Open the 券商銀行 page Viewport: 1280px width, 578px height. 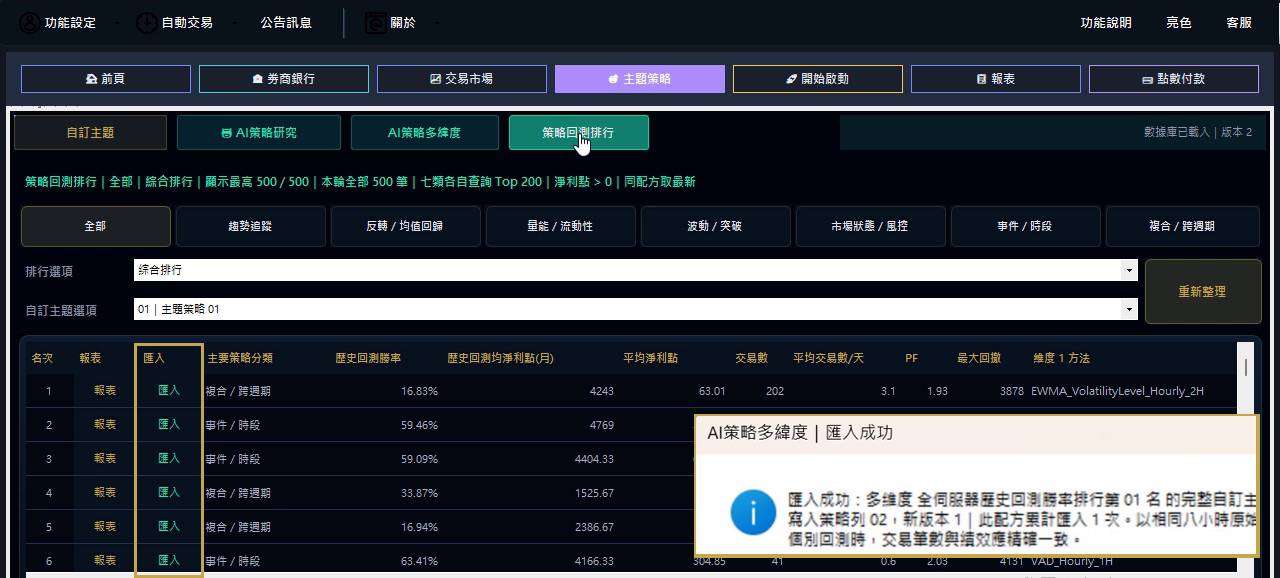click(x=284, y=79)
